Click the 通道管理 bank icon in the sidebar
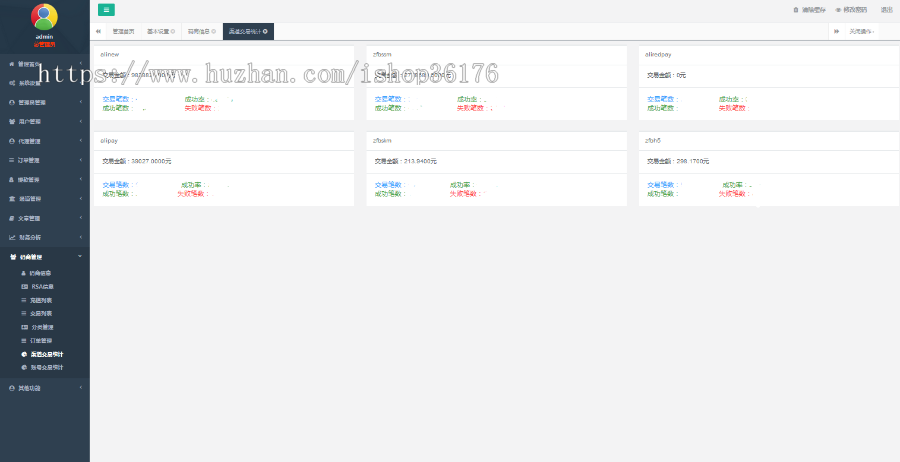The image size is (900, 462). point(11,199)
